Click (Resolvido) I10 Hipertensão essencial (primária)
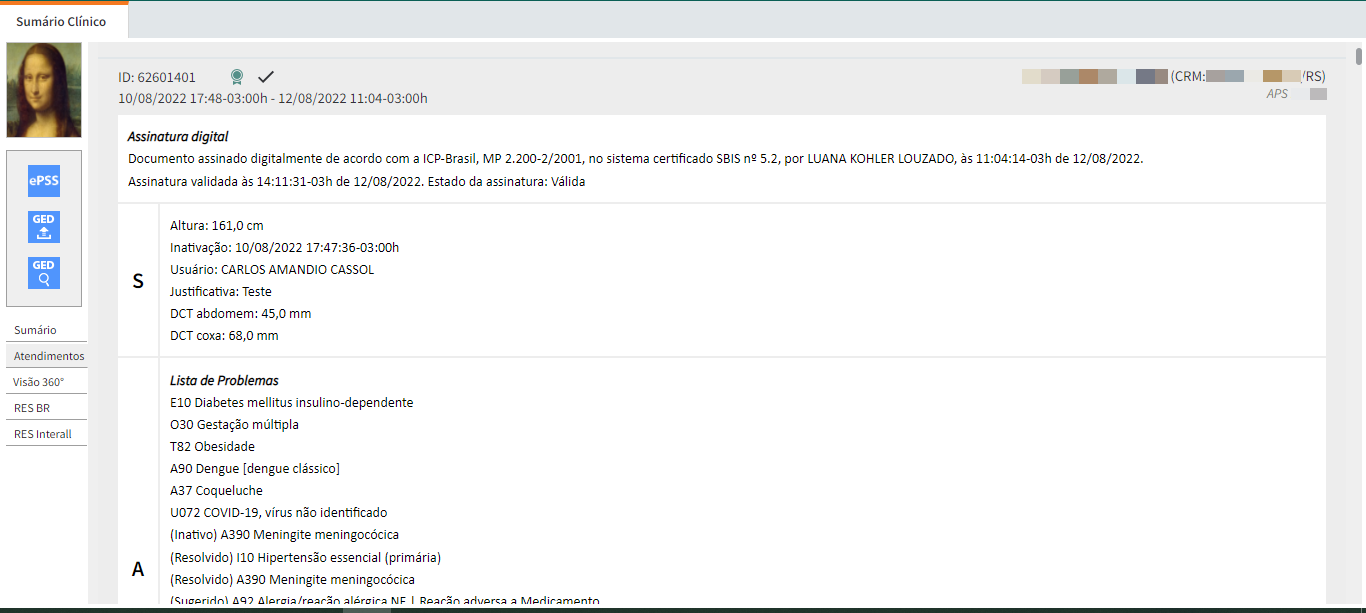The width and height of the screenshot is (1366, 613). tap(305, 557)
